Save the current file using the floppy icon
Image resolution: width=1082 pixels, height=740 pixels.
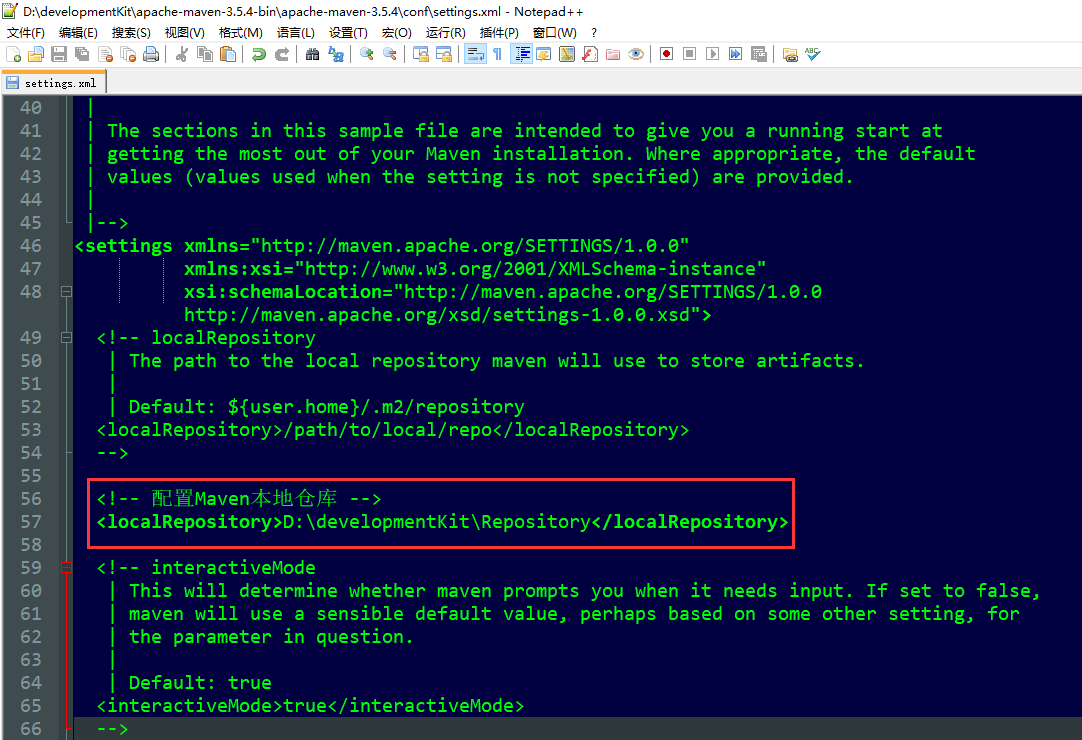point(59,55)
